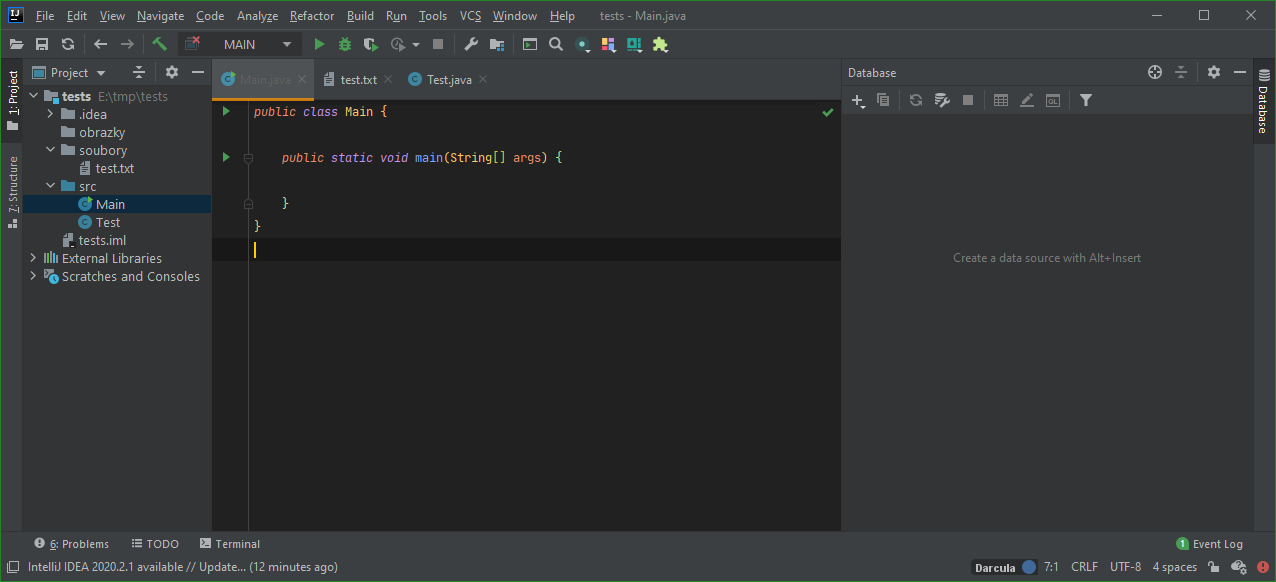
Task: Open the Event Log
Action: point(1216,543)
